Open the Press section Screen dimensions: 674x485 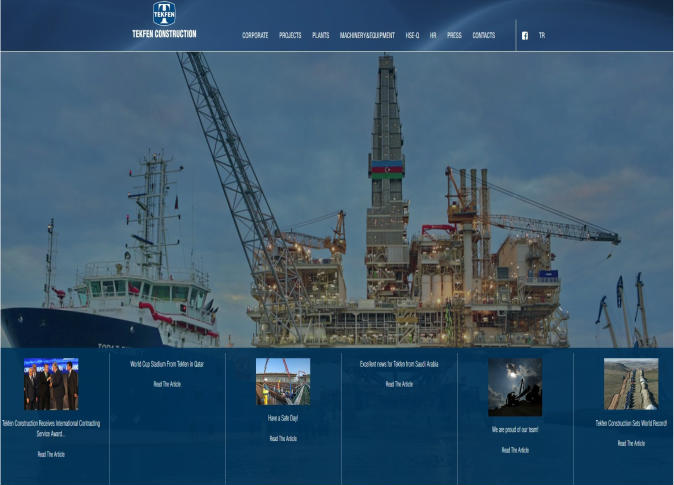(x=454, y=35)
